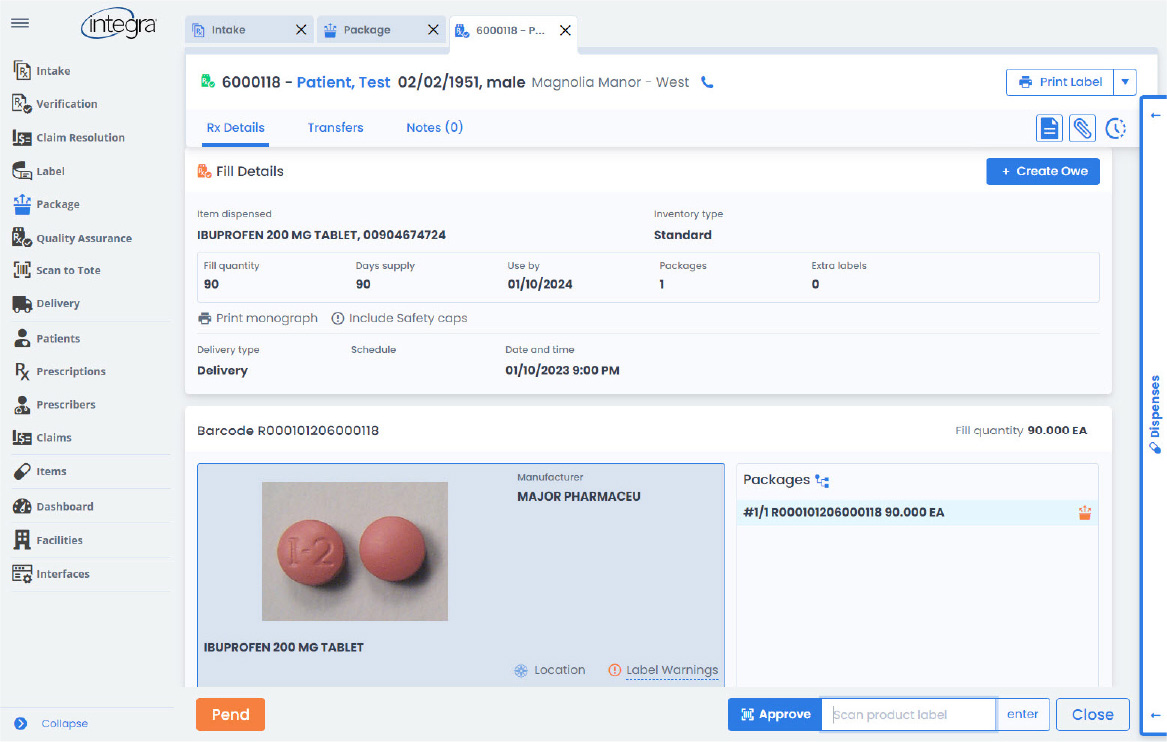Viewport: 1167px width, 742px height.
Task: Click Location snowflake icon
Action: pyautogui.click(x=520, y=670)
